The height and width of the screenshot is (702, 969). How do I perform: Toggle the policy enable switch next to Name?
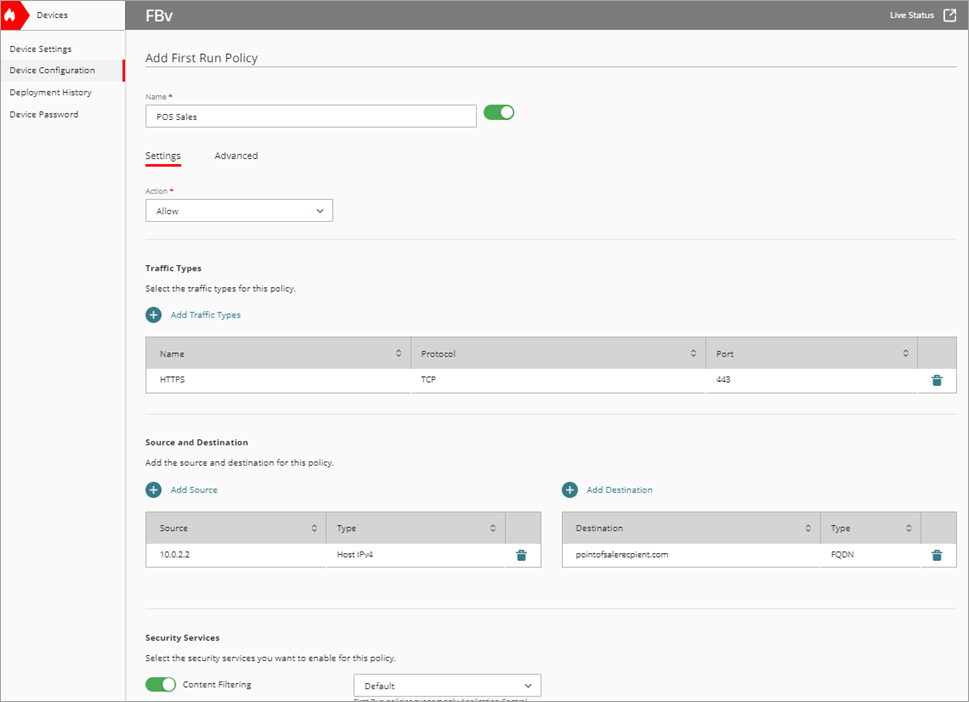tap(498, 112)
